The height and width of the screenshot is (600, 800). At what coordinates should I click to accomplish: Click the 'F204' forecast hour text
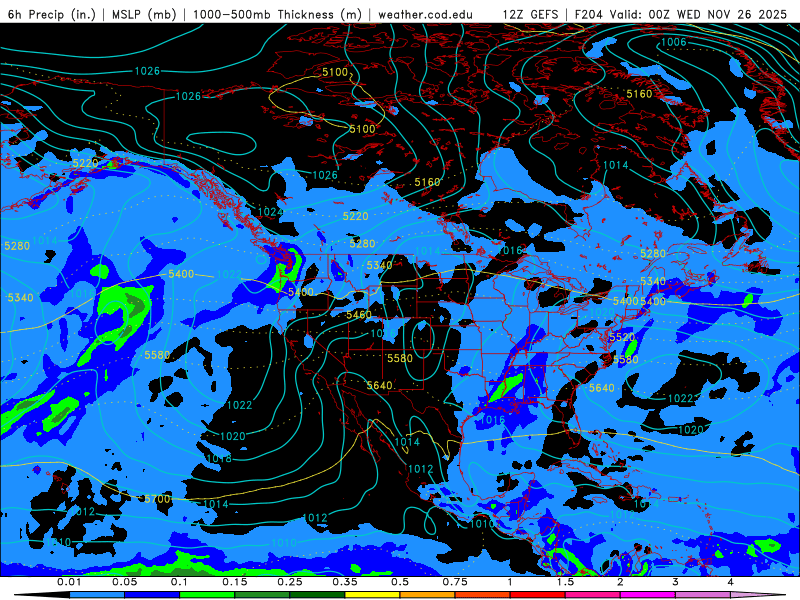[x=588, y=14]
